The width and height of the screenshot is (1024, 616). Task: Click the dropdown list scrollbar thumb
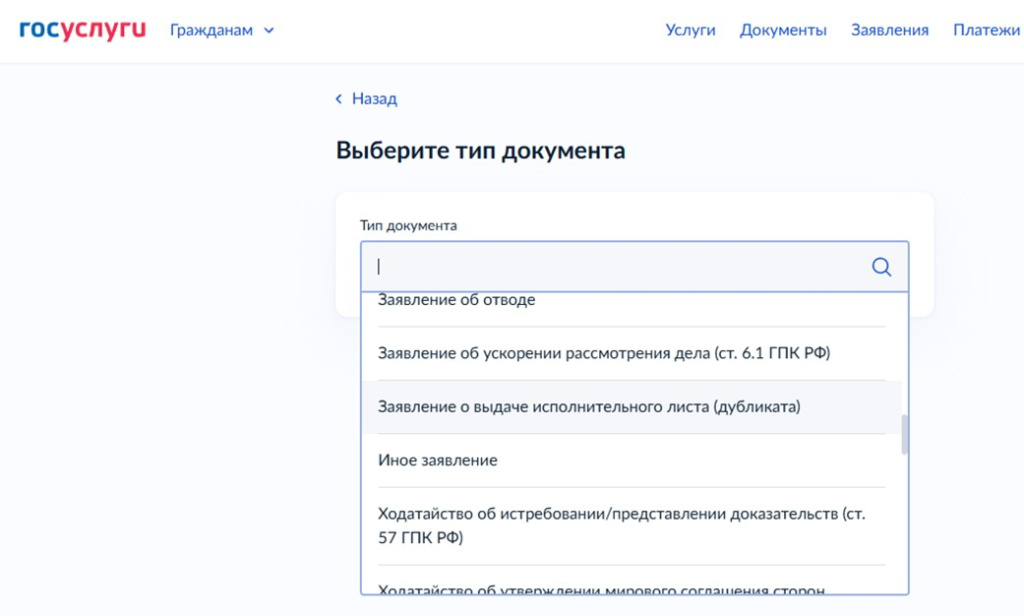pos(904,434)
